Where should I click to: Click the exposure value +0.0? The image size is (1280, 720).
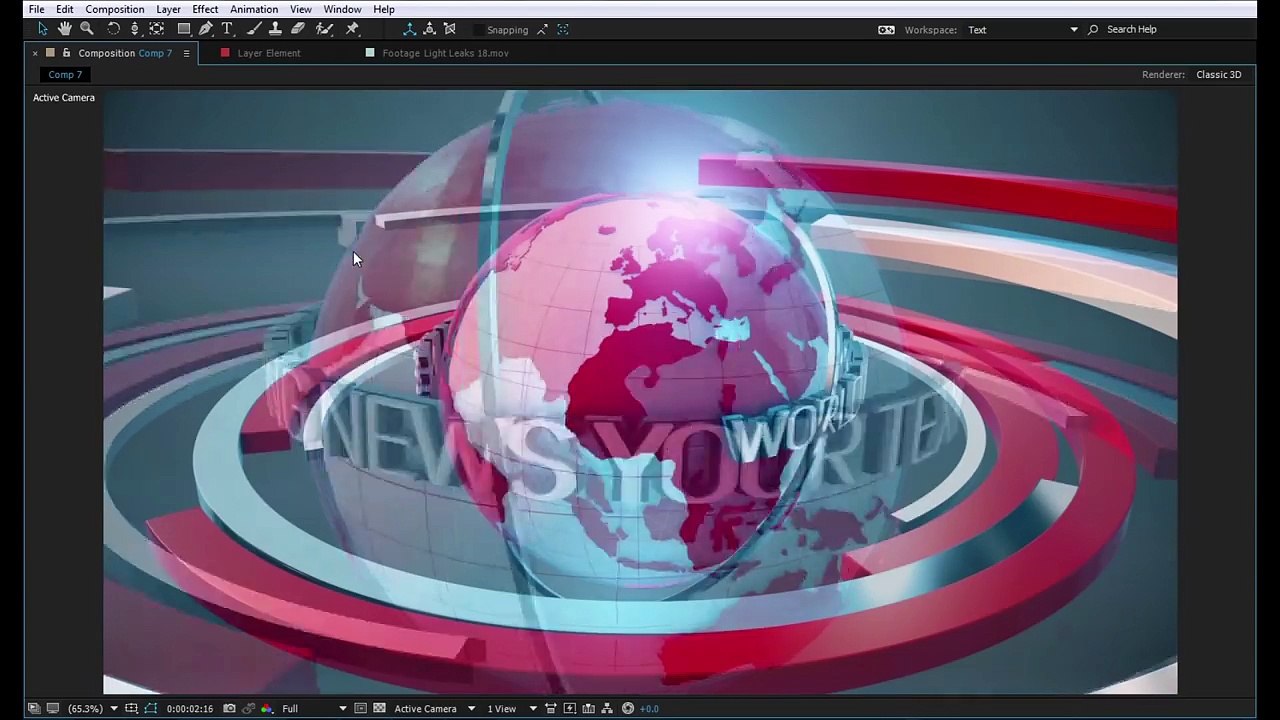[649, 709]
